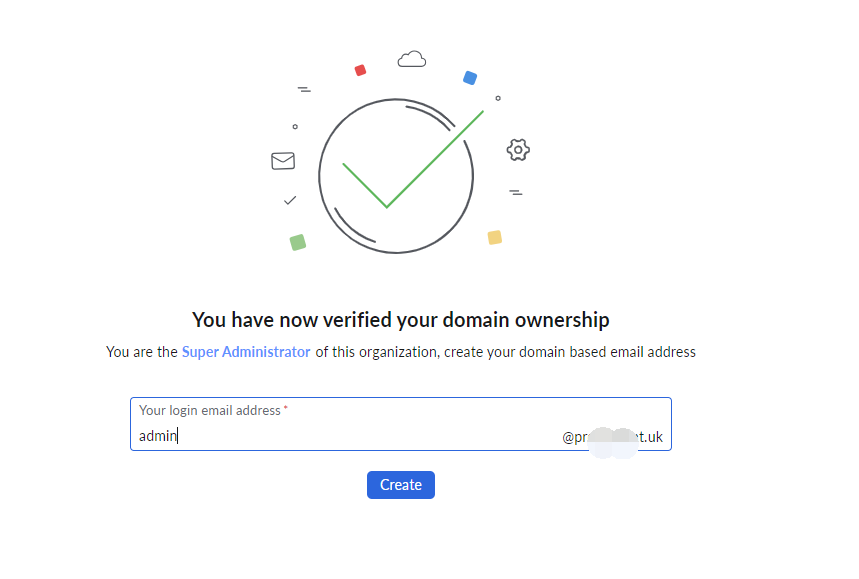The height and width of the screenshot is (579, 859).
Task: Click the envelope mail icon
Action: coord(283,160)
